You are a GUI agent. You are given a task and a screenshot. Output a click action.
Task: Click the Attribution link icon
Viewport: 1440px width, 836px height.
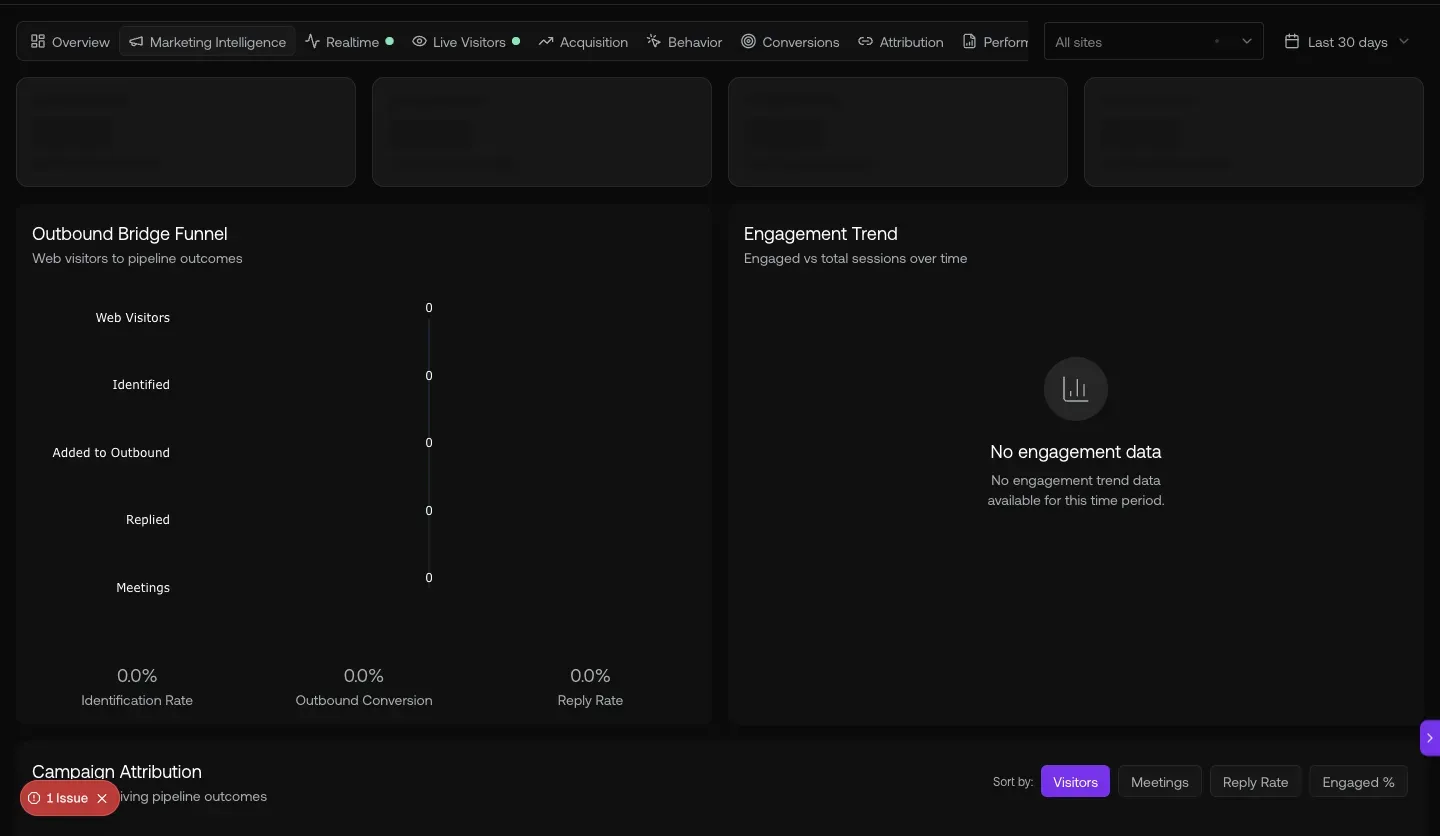coord(866,42)
